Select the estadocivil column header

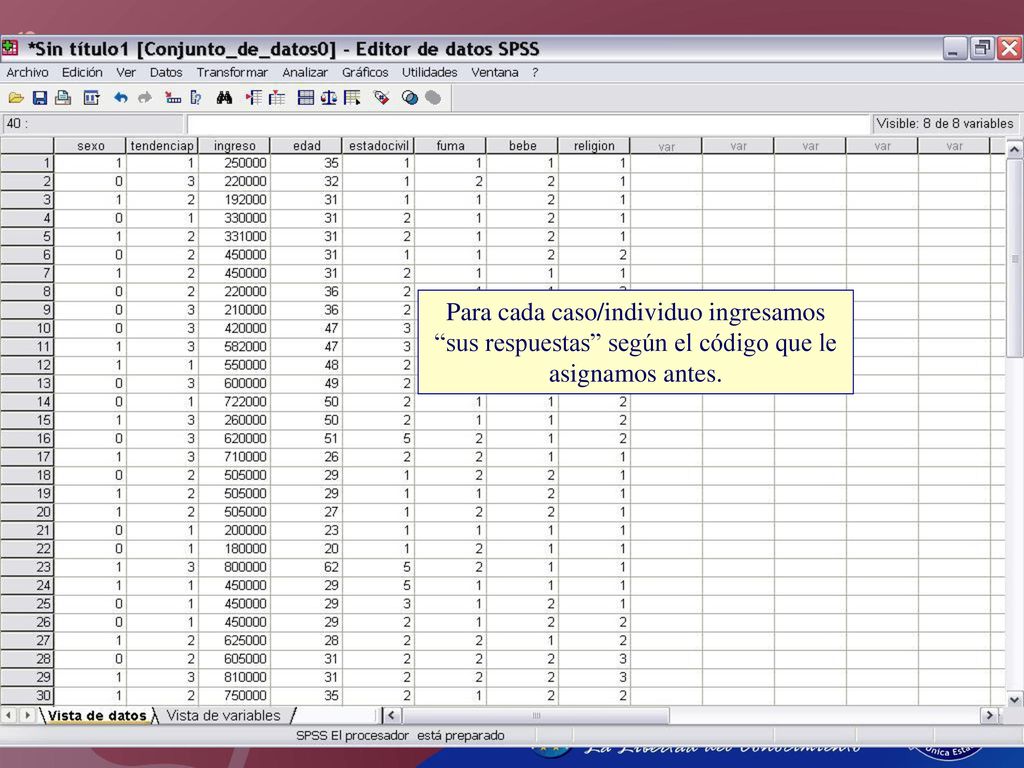(x=378, y=146)
